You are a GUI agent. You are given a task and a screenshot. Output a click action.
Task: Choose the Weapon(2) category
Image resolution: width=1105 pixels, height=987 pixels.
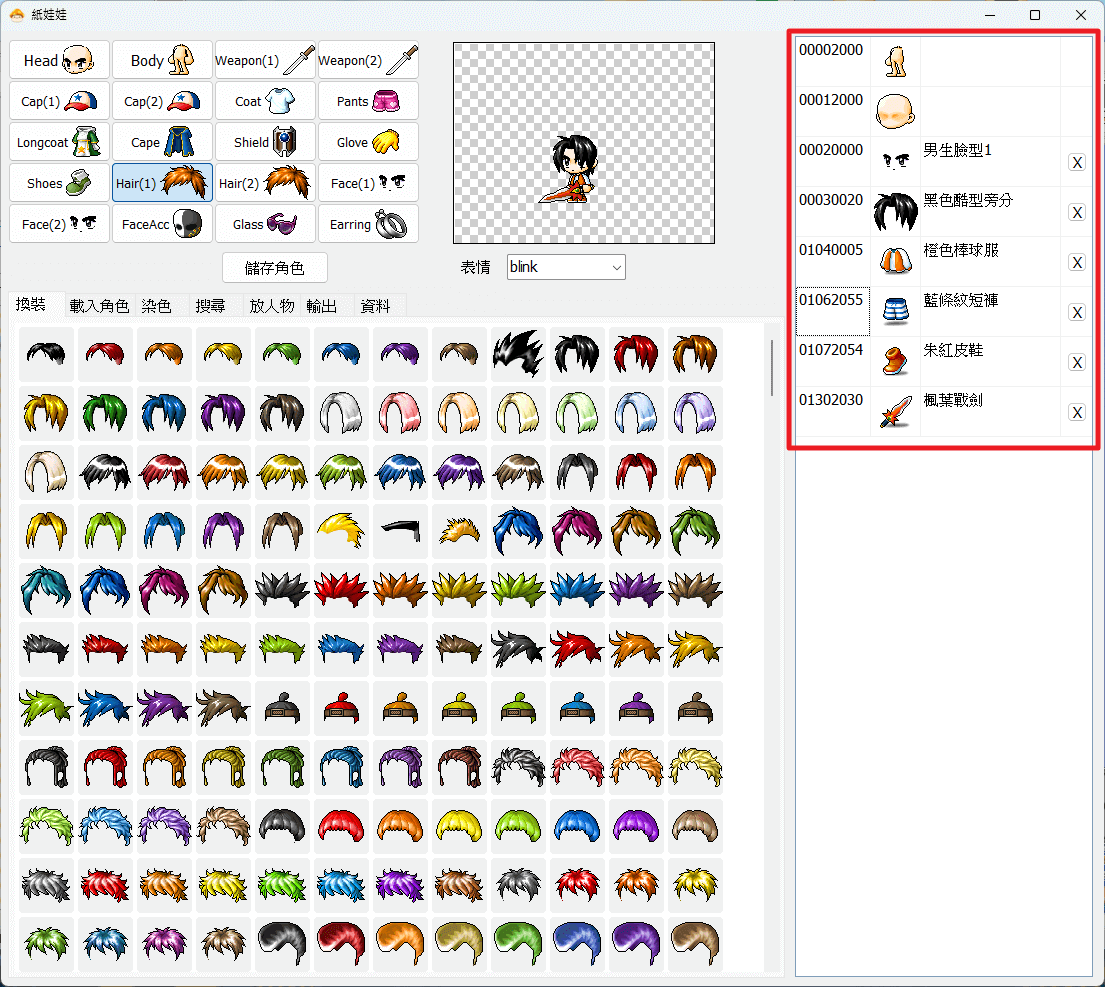(x=368, y=60)
